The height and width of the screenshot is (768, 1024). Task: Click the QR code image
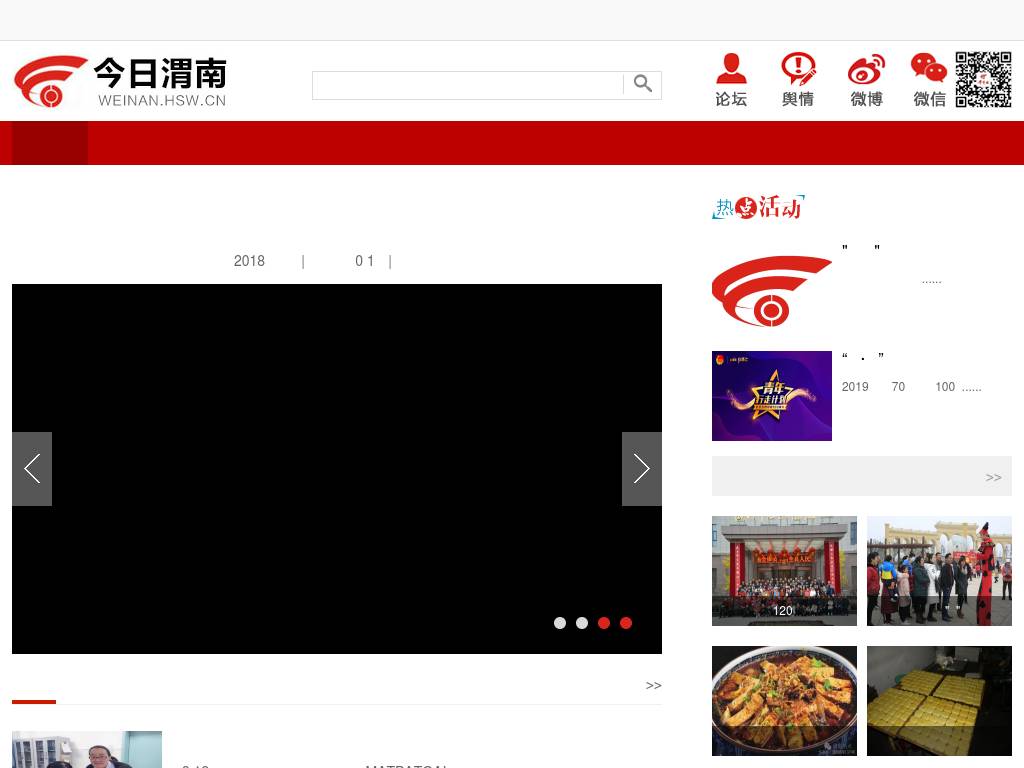tap(984, 80)
